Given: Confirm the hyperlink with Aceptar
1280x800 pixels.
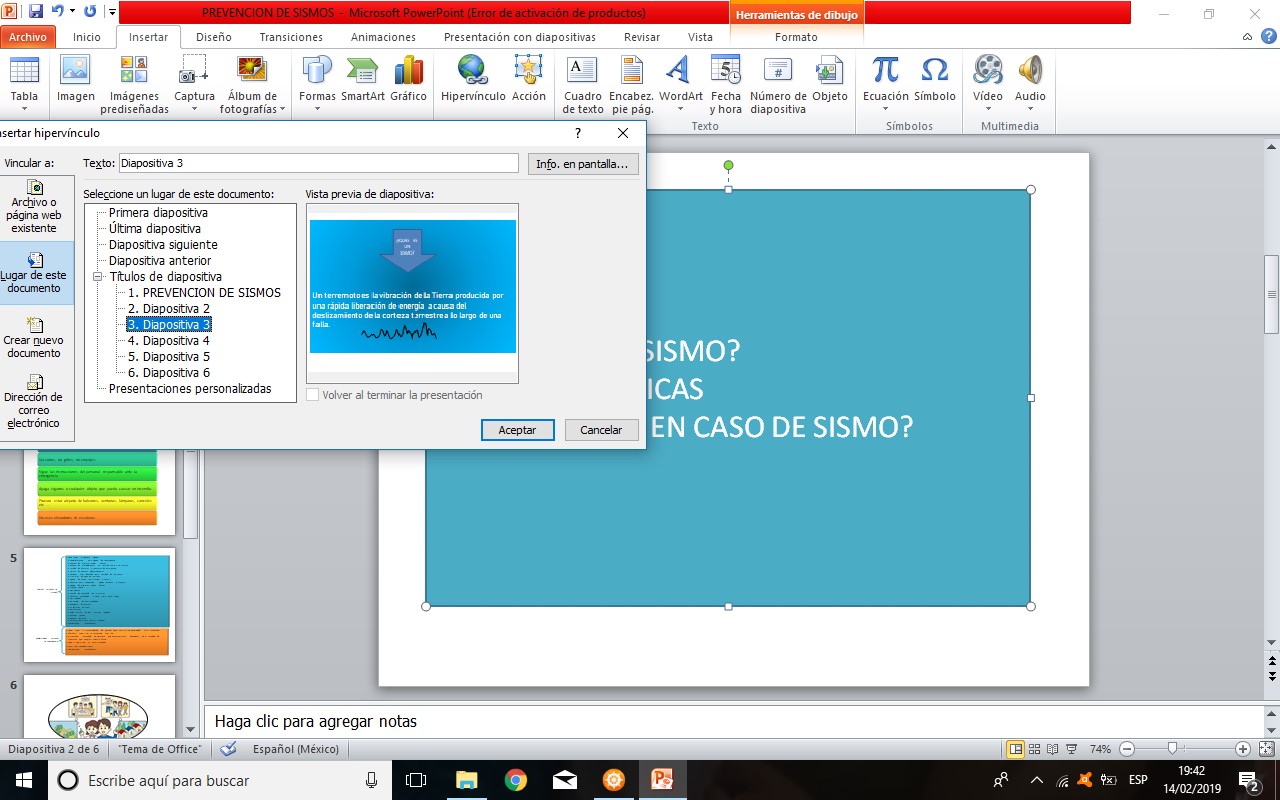Looking at the screenshot, I should [517, 429].
